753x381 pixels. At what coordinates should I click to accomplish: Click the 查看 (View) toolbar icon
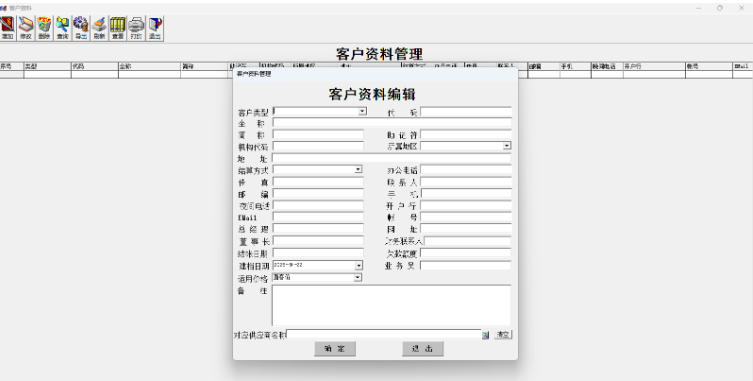point(118,28)
